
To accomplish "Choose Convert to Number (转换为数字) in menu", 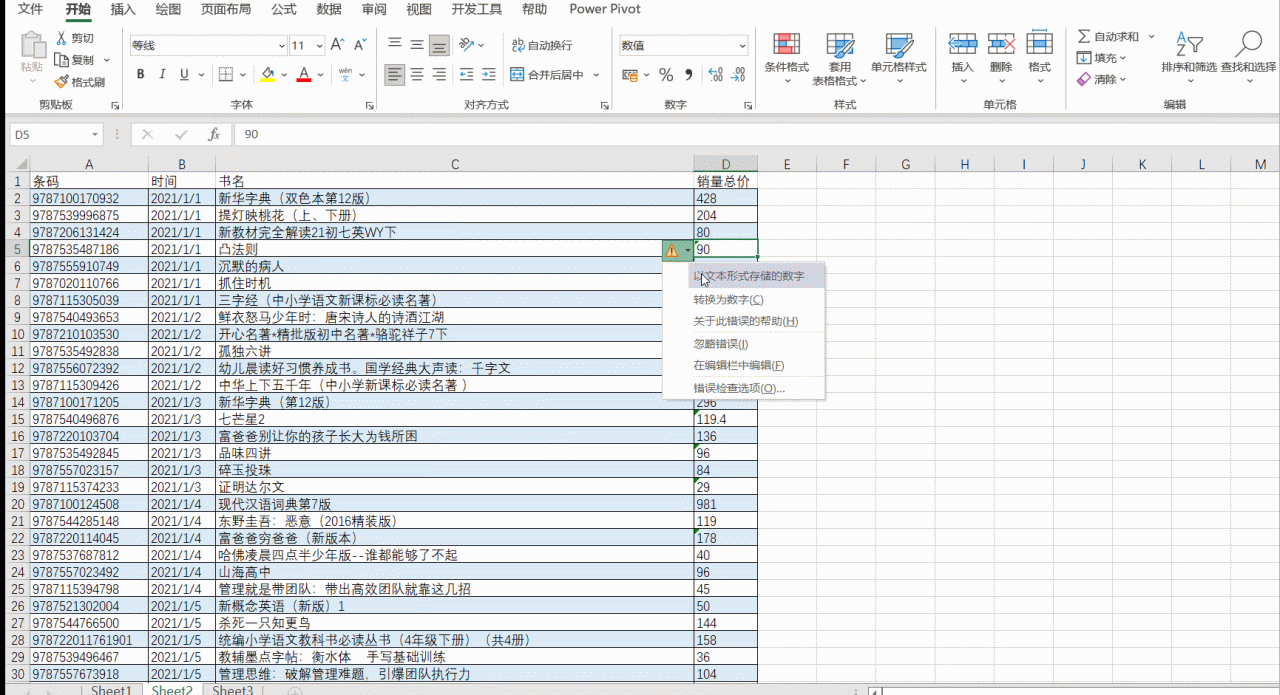I will (728, 300).
